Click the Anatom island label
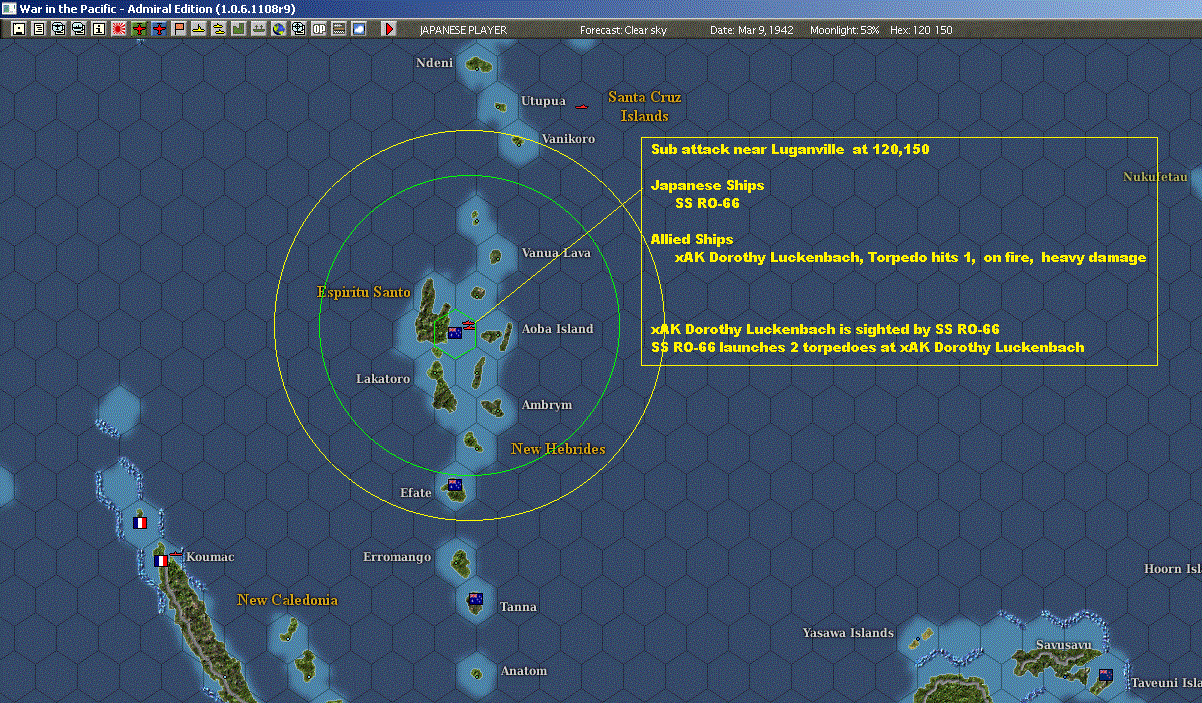The image size is (1202, 703). (x=524, y=671)
